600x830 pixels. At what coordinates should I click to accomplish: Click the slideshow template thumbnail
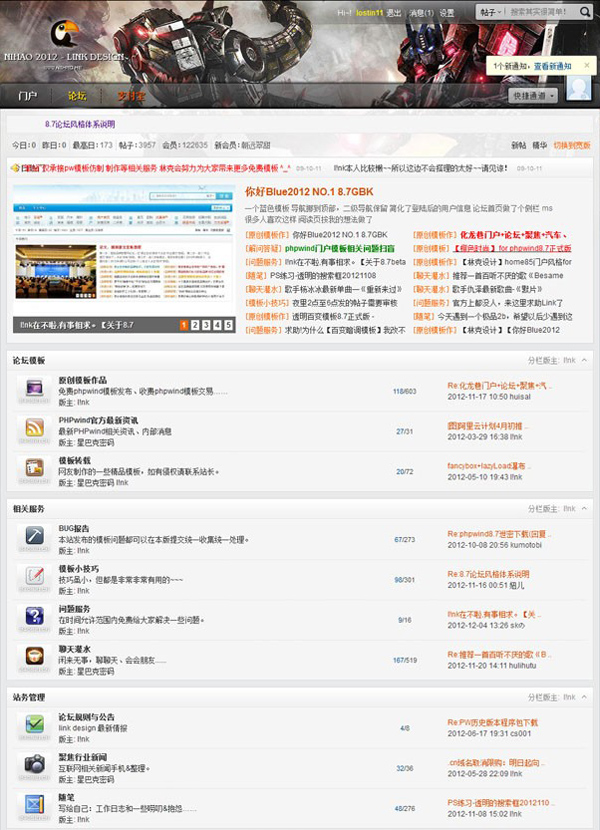coord(124,251)
